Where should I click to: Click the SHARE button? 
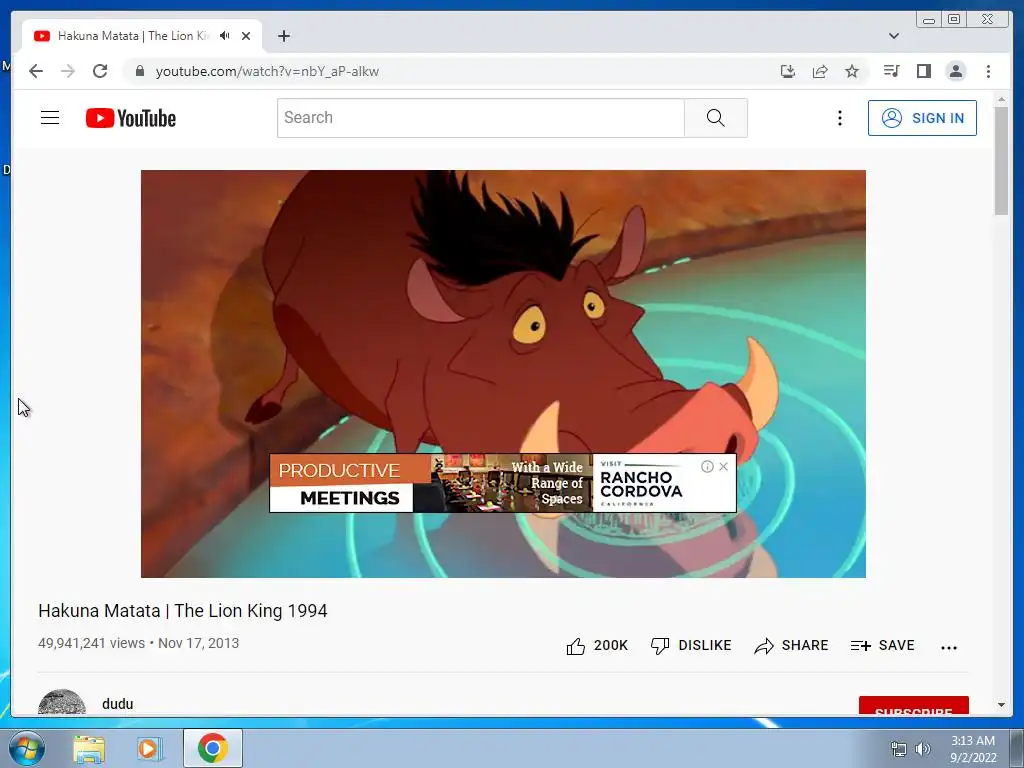tap(791, 646)
